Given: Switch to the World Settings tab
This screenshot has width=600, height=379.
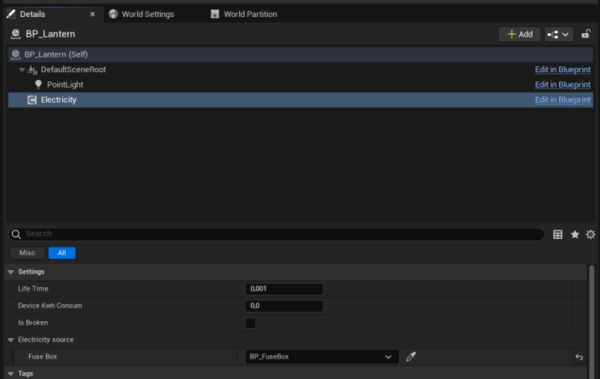Looking at the screenshot, I should [148, 14].
